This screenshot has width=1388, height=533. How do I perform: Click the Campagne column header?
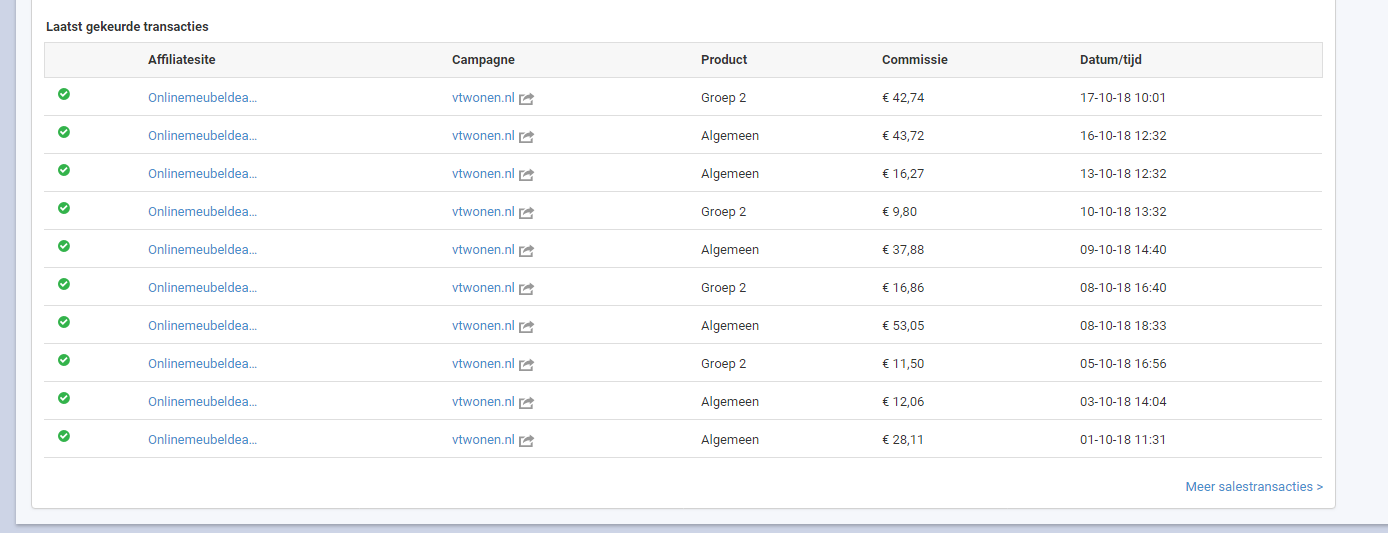coord(483,60)
